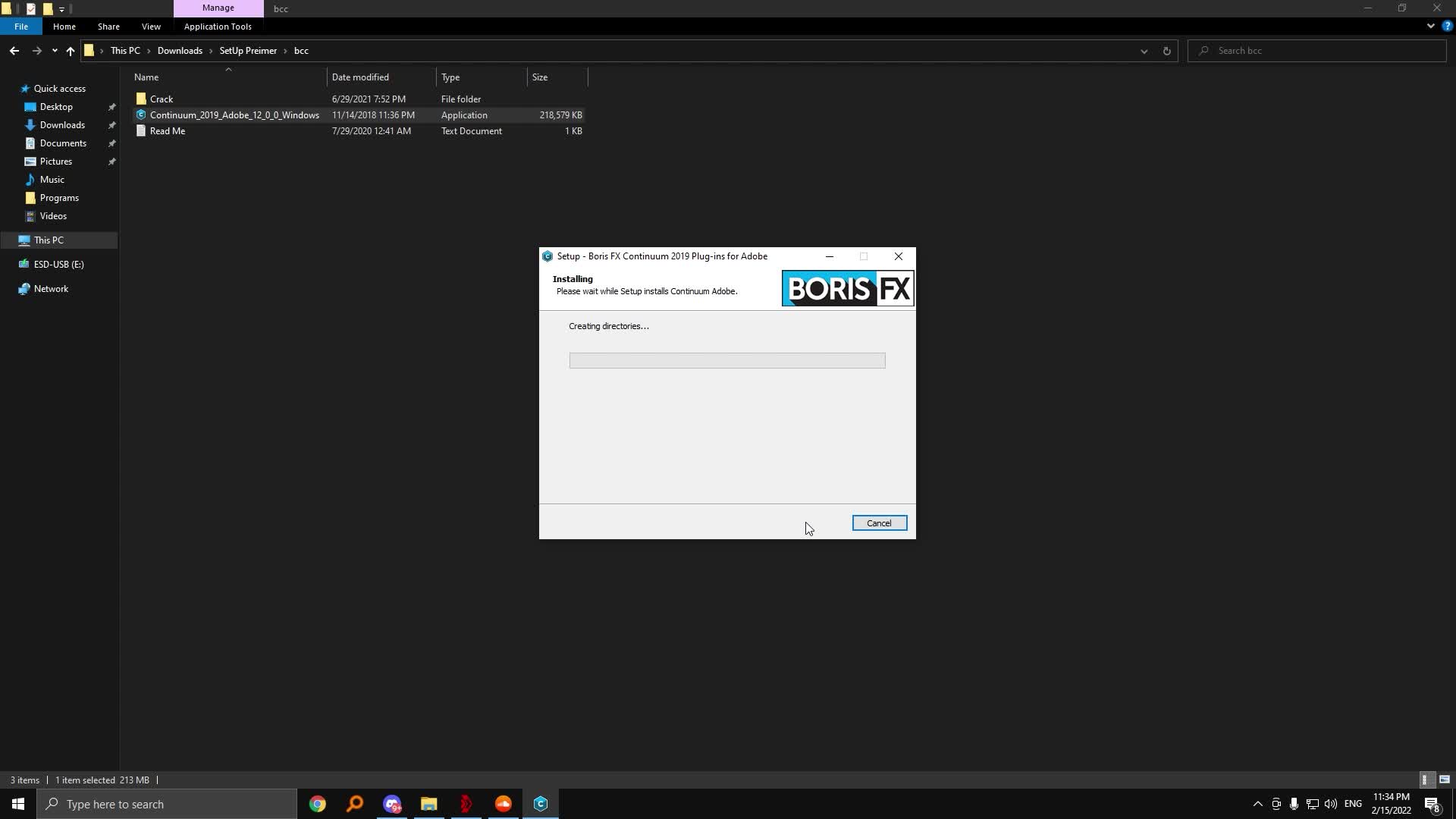Open the volume control in the system tray

(1331, 805)
